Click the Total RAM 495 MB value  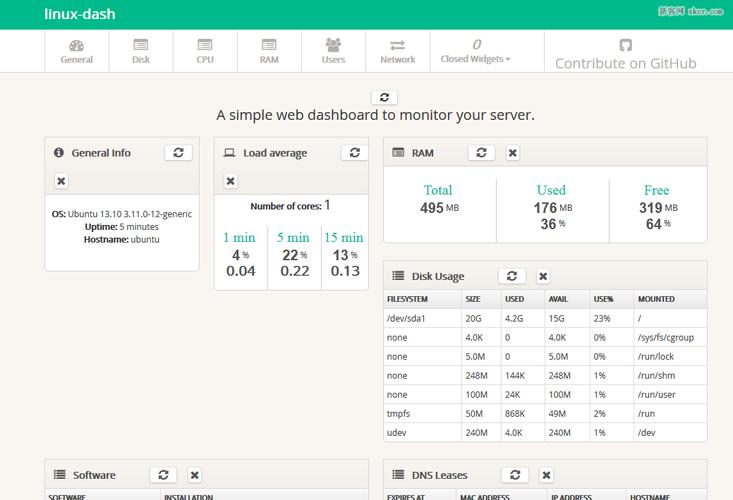439,207
